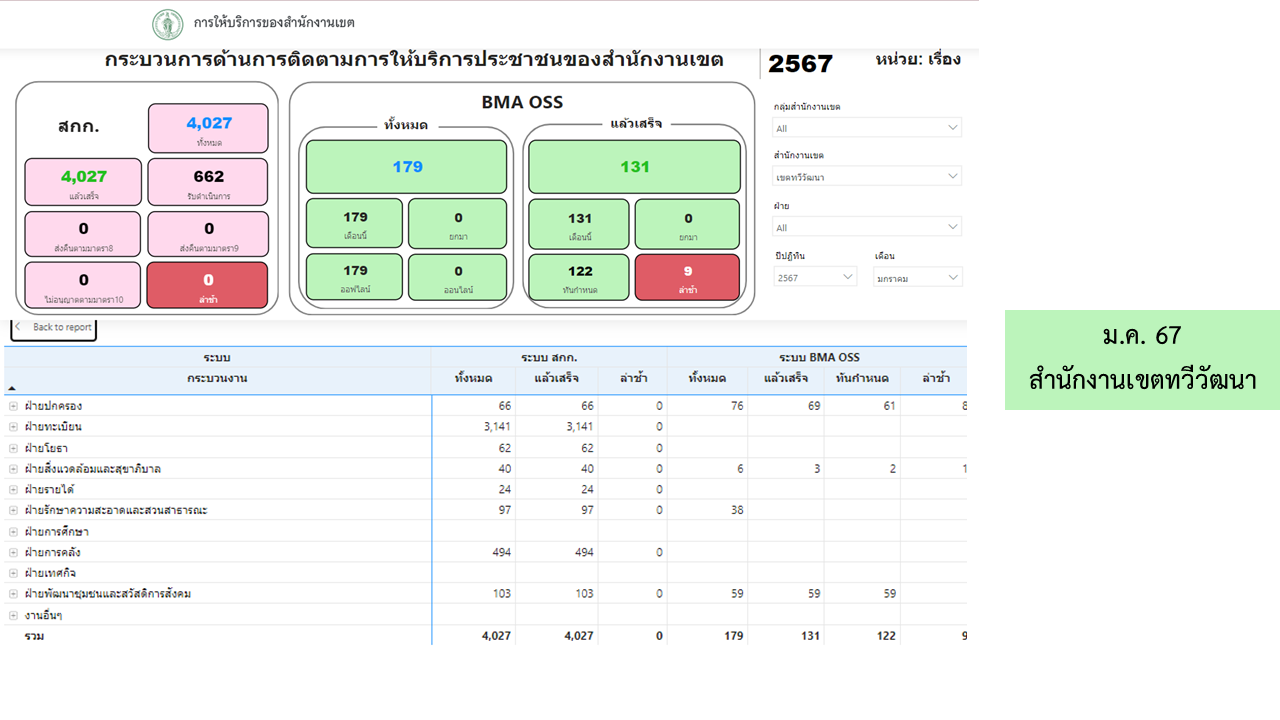Expand the งานอื่นๆ row

pos(13,615)
